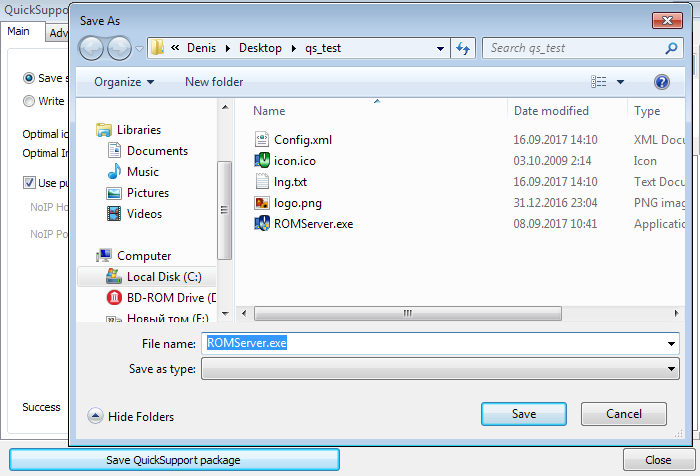
Task: Select Documents library
Action: tap(157, 151)
